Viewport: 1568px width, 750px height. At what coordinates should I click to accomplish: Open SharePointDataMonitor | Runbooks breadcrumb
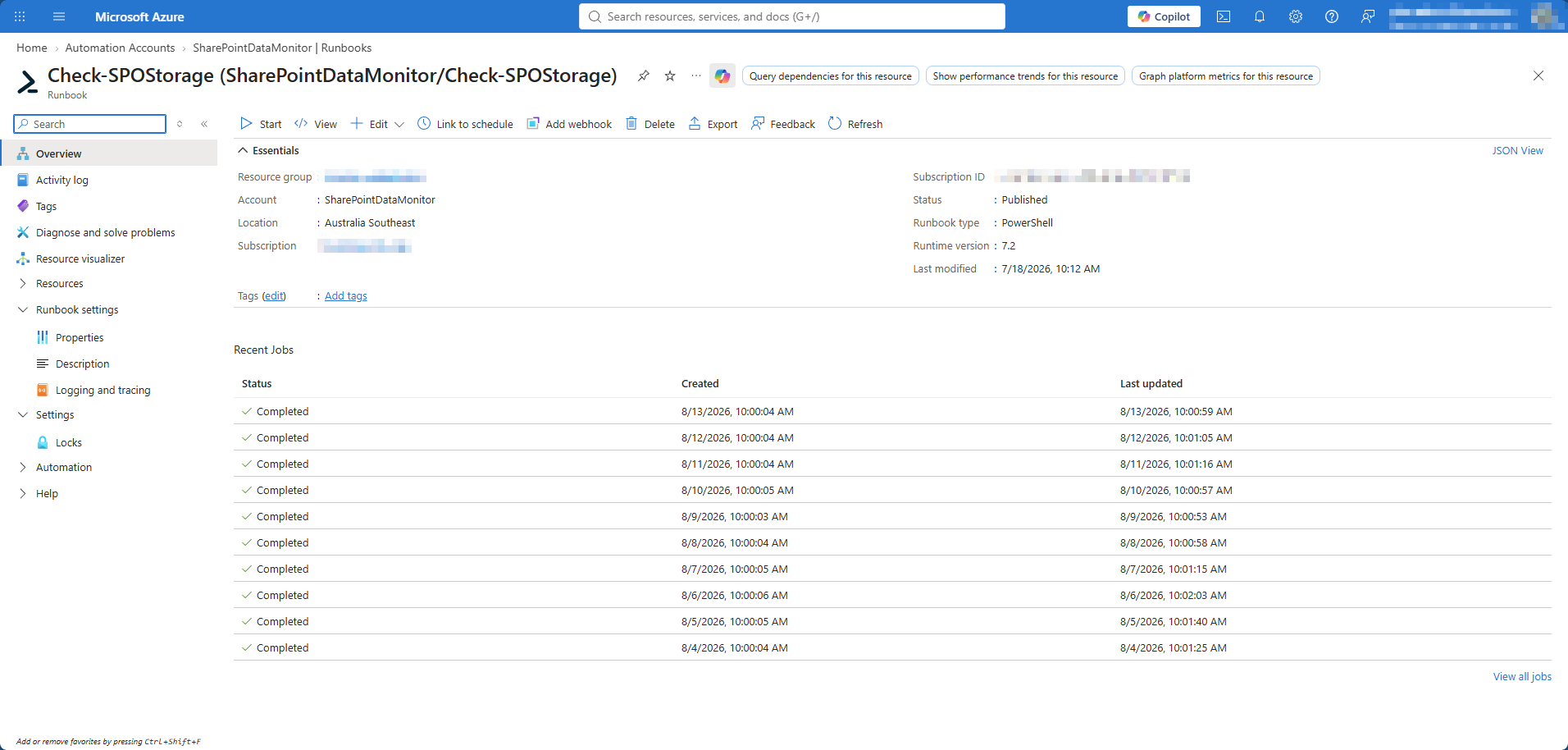click(282, 48)
